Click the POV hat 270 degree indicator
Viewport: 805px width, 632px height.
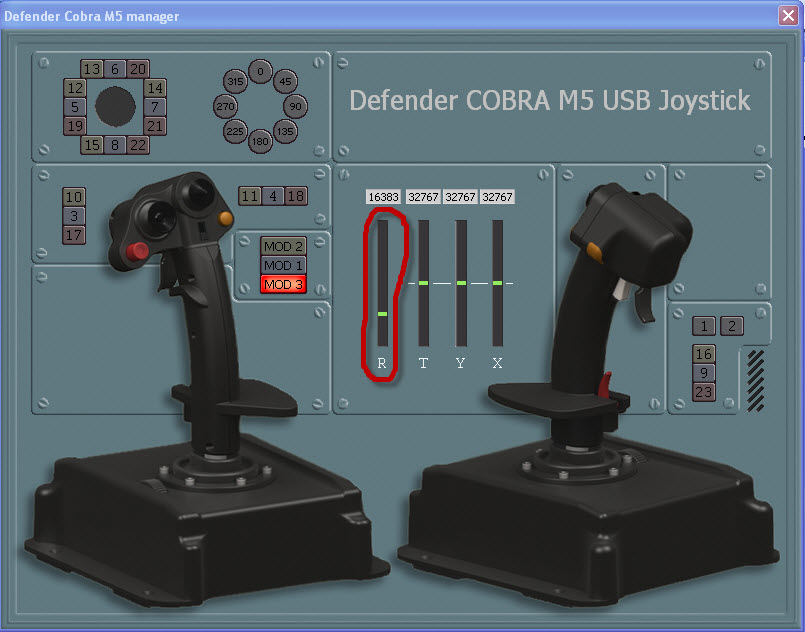225,106
